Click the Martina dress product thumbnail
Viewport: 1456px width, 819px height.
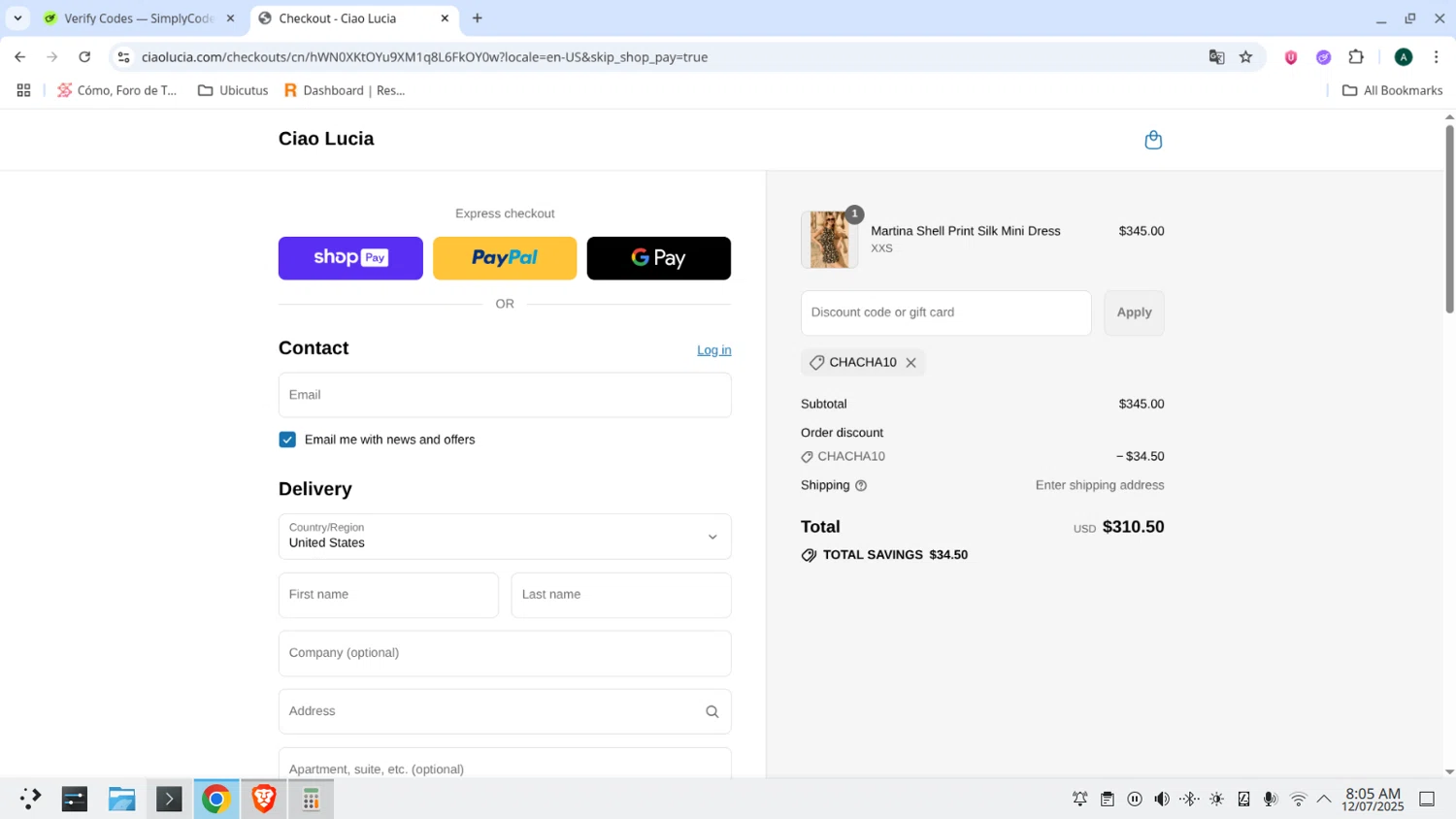830,240
